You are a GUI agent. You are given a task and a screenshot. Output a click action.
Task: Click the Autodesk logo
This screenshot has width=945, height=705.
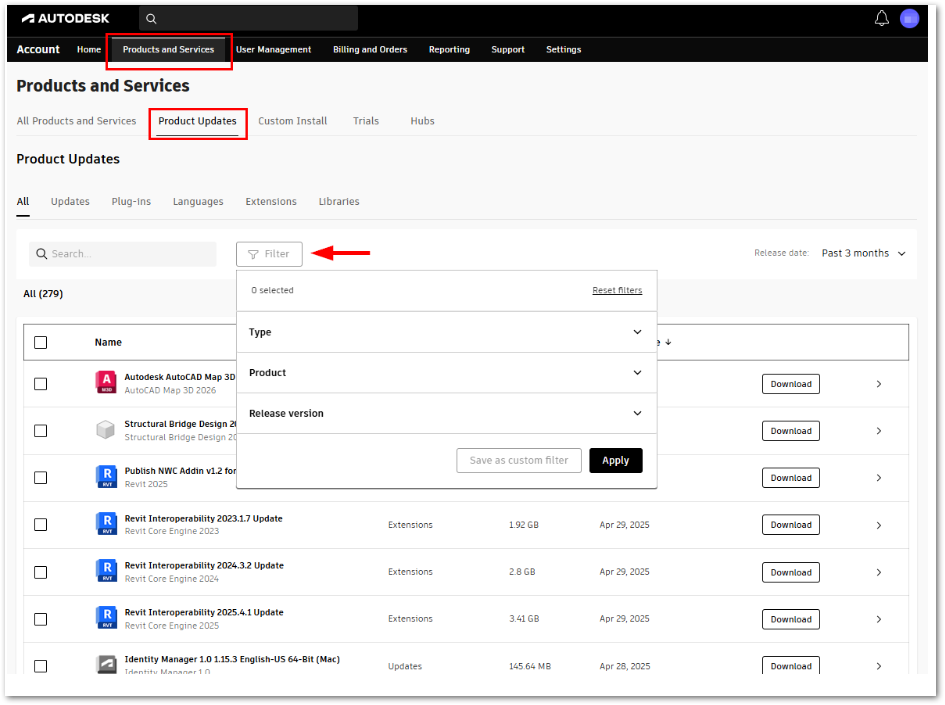[x=65, y=19]
